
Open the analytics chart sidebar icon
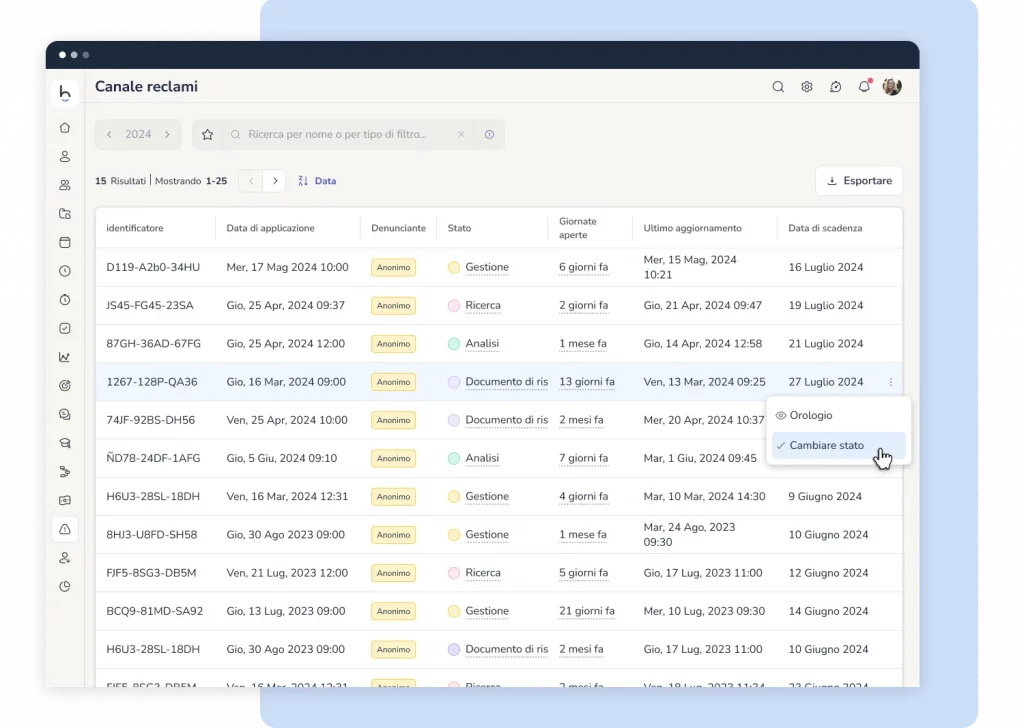65,357
